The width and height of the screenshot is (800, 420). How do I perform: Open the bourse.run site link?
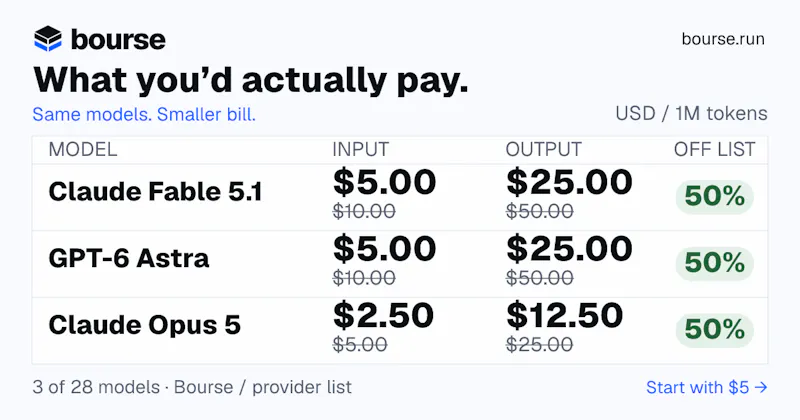click(723, 39)
